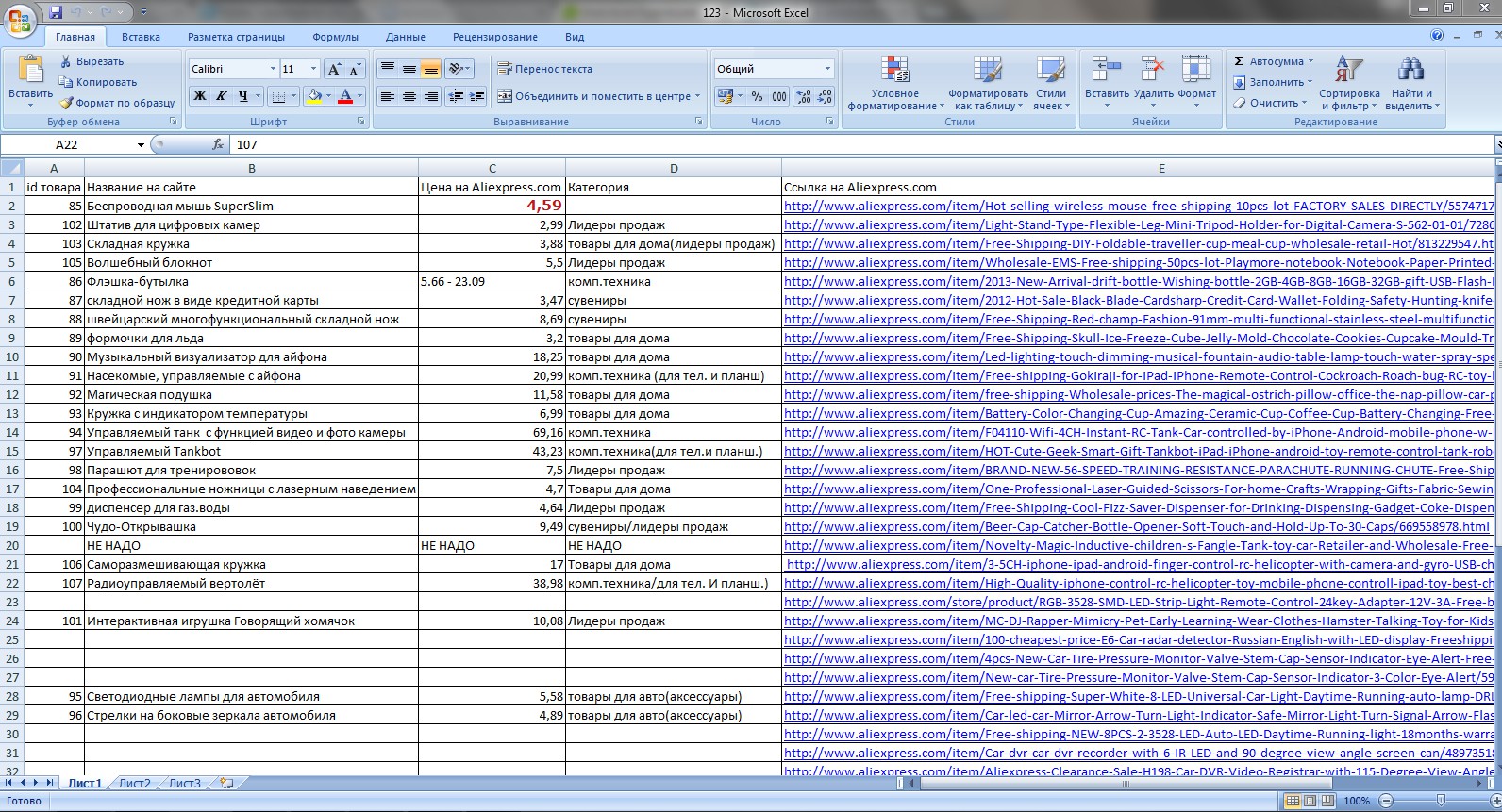Click the fx insert function icon
This screenshot has width=1502, height=812.
click(x=218, y=144)
